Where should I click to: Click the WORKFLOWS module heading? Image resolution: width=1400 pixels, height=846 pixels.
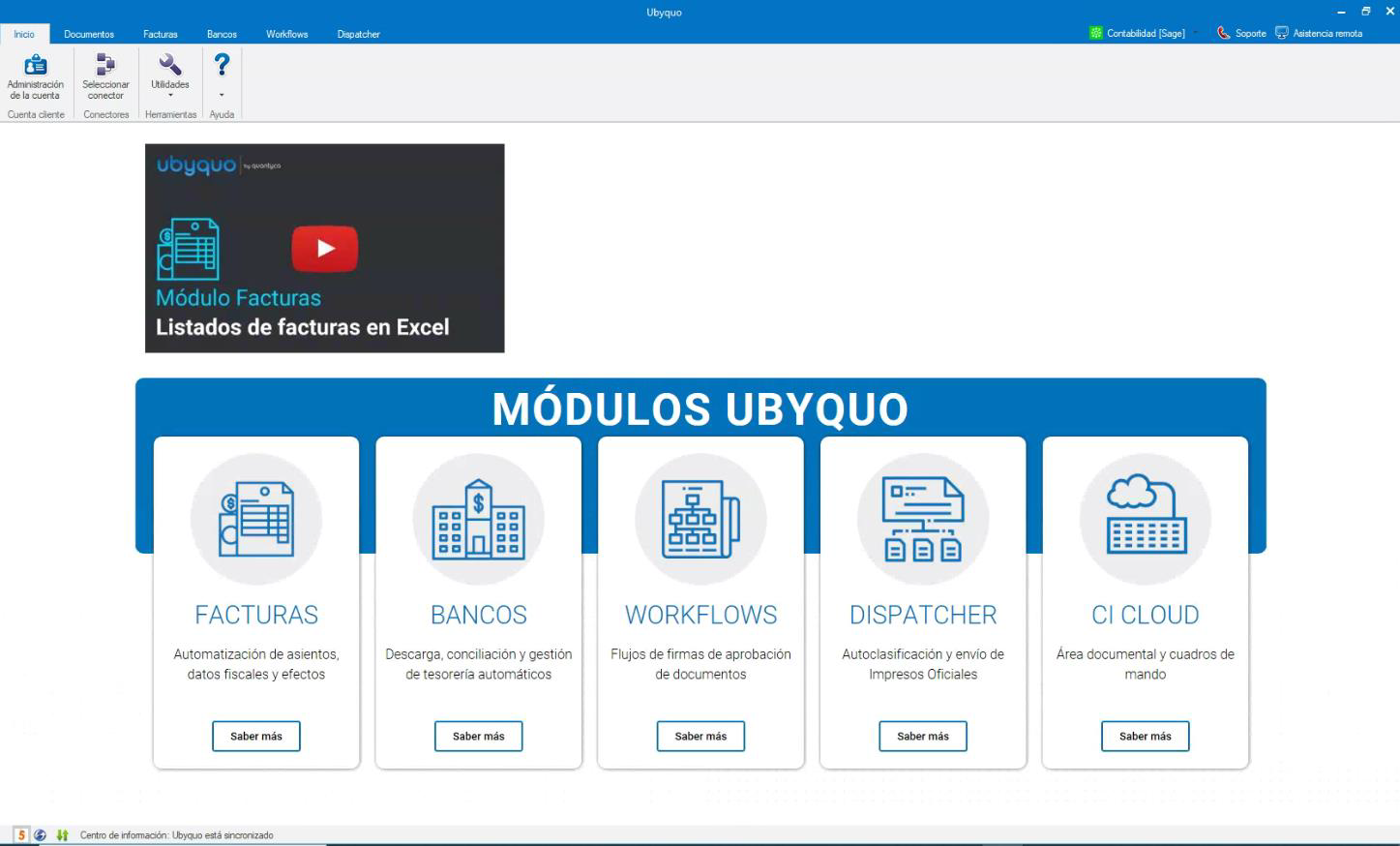[701, 615]
